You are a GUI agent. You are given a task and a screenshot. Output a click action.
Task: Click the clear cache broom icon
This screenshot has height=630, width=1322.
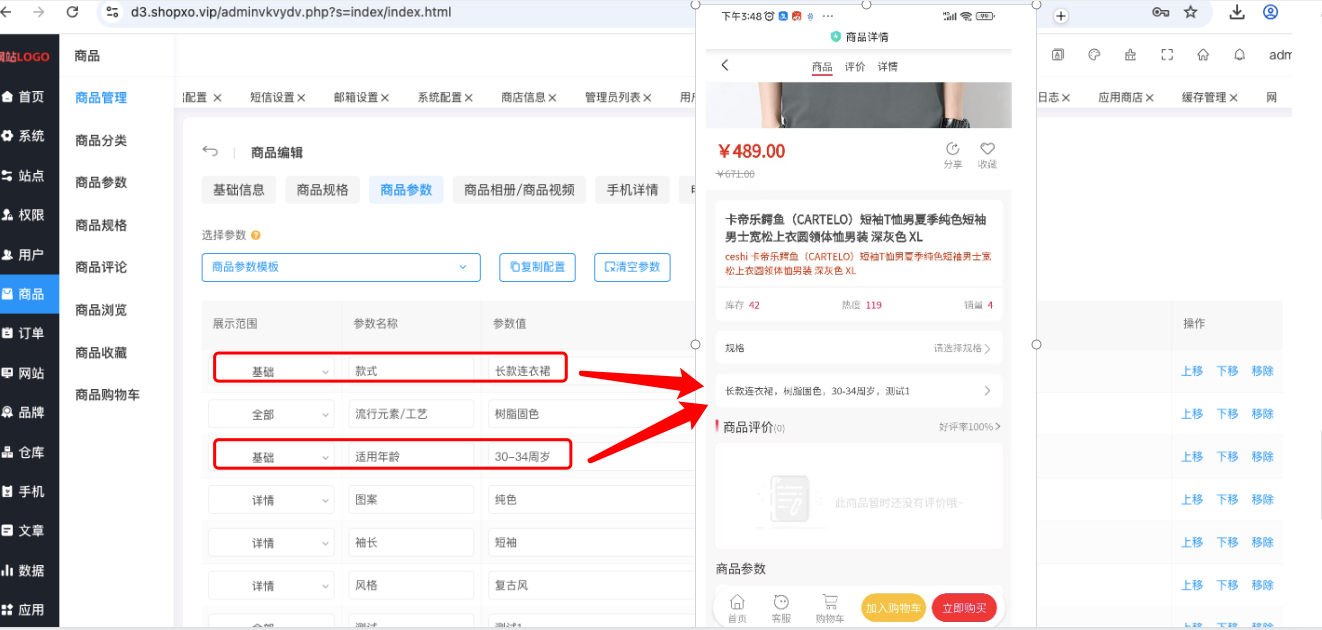1130,55
